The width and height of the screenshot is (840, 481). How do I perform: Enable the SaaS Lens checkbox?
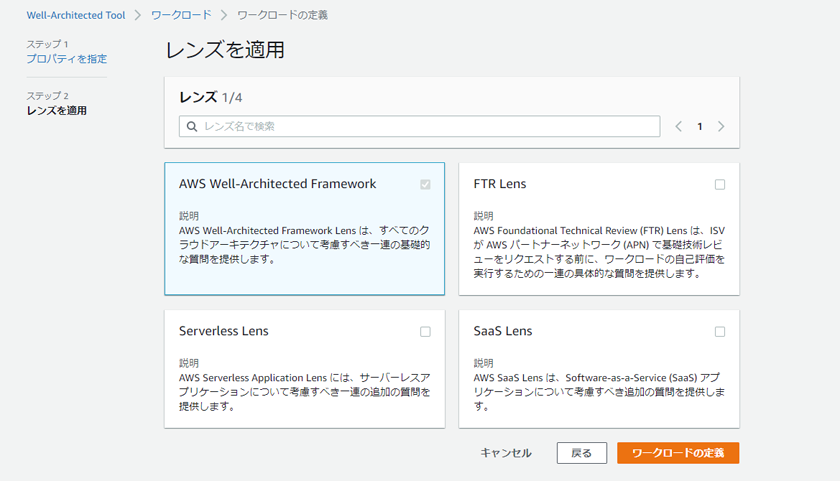[x=720, y=332]
